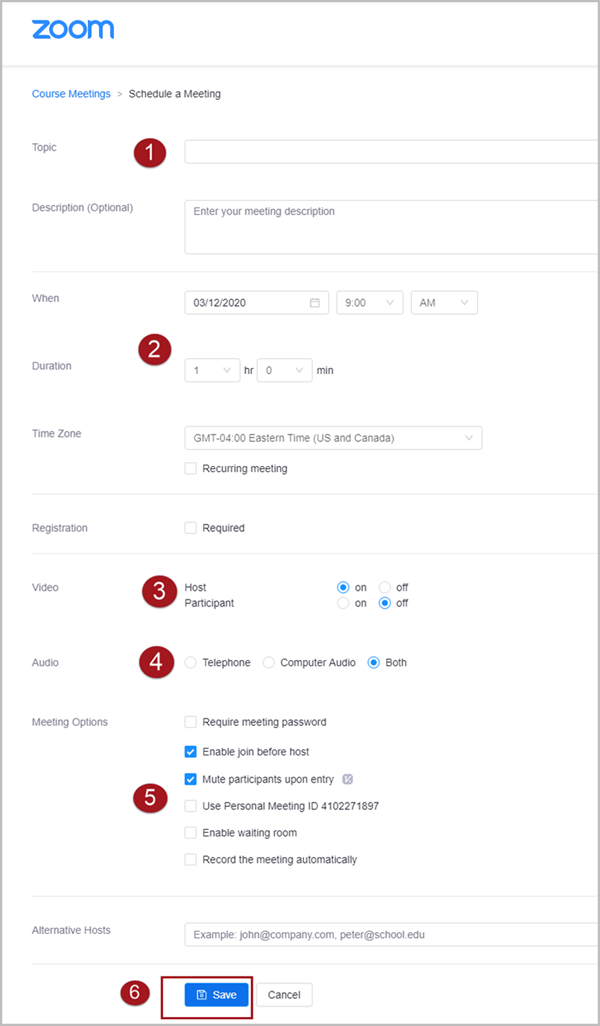Check Require meeting password
The height and width of the screenshot is (1026, 600).
point(190,722)
